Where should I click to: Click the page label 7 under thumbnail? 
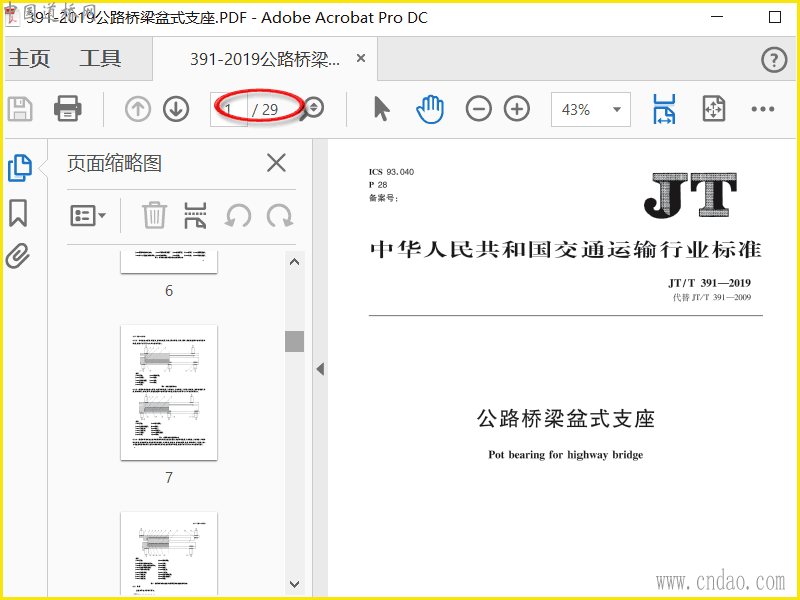pos(169,478)
